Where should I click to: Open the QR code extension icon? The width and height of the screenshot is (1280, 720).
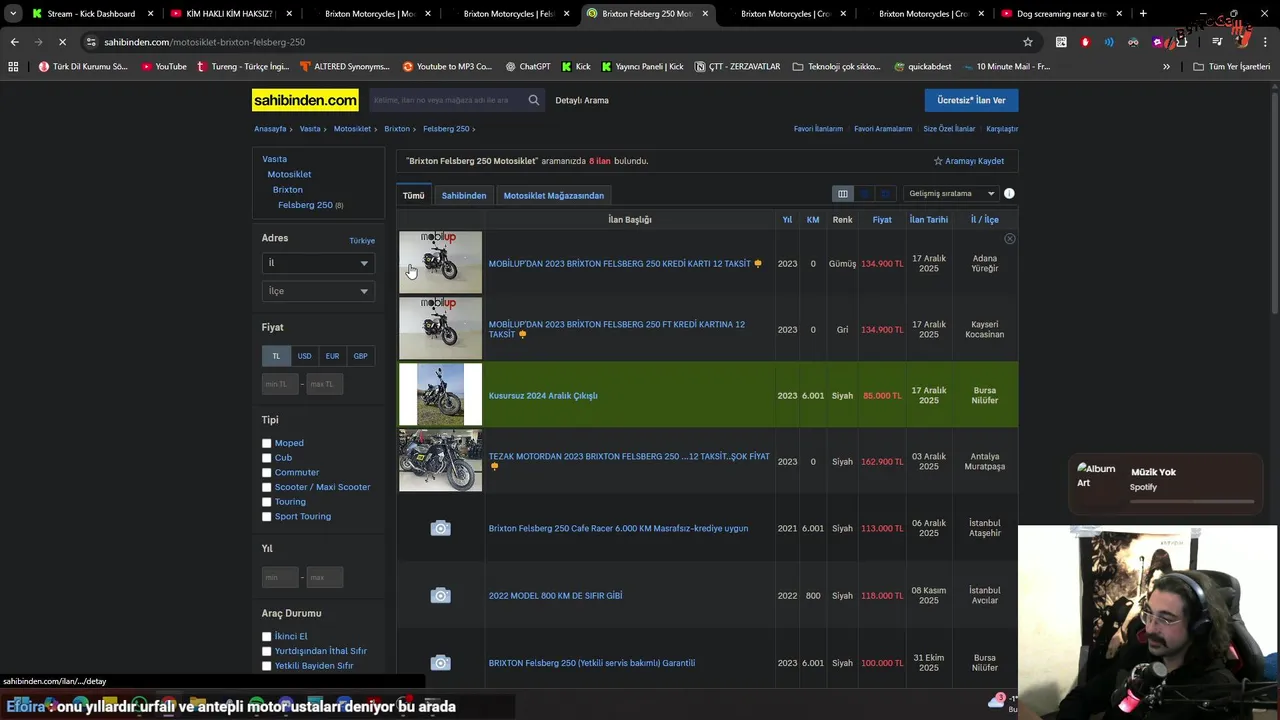coord(1061,42)
